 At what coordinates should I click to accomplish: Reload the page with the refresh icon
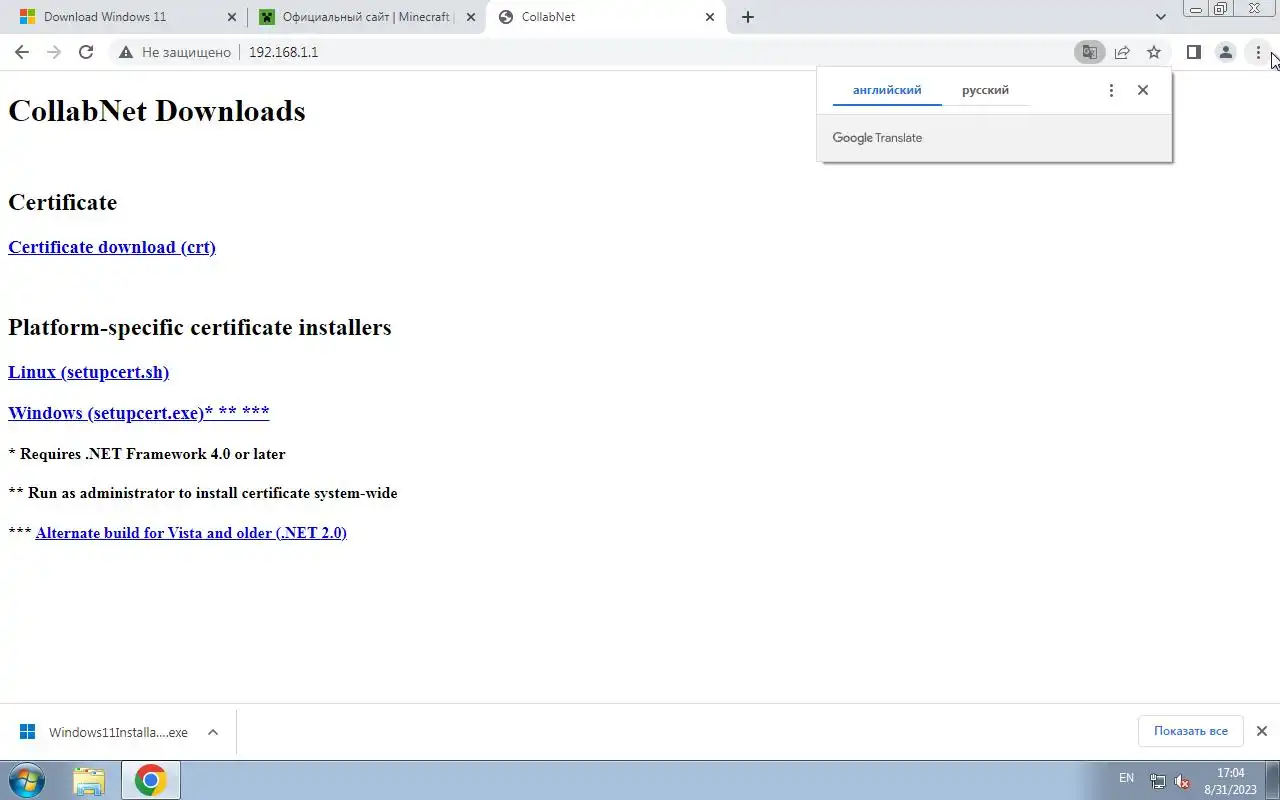[86, 52]
